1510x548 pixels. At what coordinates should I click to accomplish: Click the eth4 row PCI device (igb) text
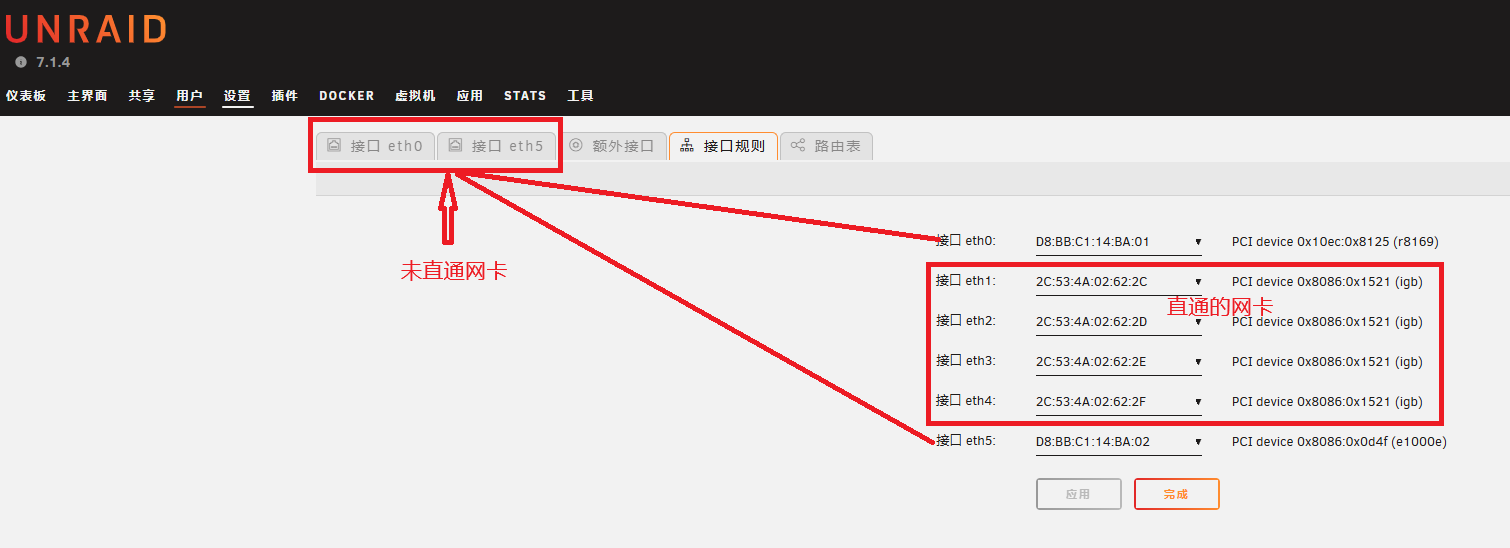click(1327, 402)
